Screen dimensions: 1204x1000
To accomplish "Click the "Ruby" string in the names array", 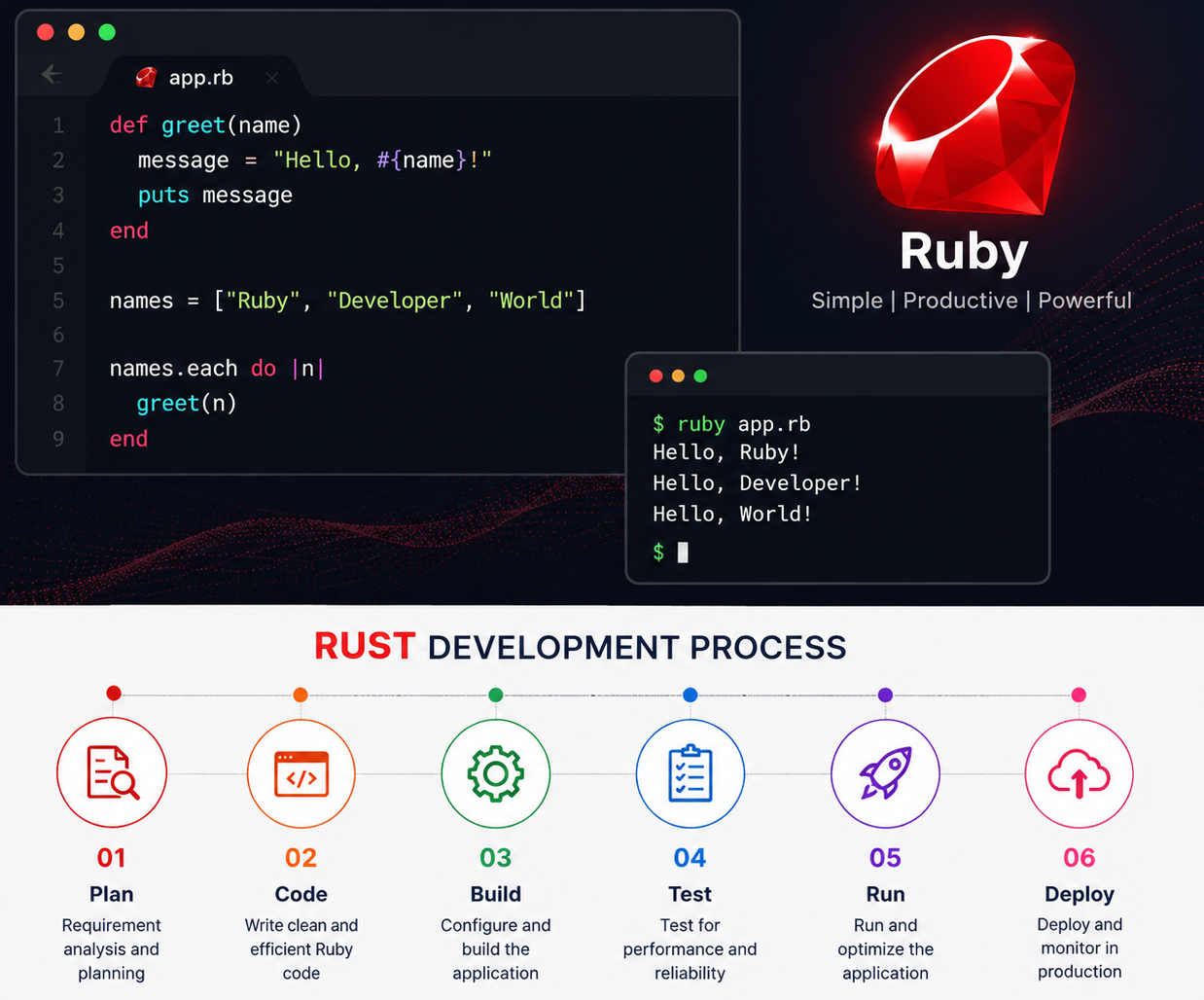I will click(x=263, y=301).
